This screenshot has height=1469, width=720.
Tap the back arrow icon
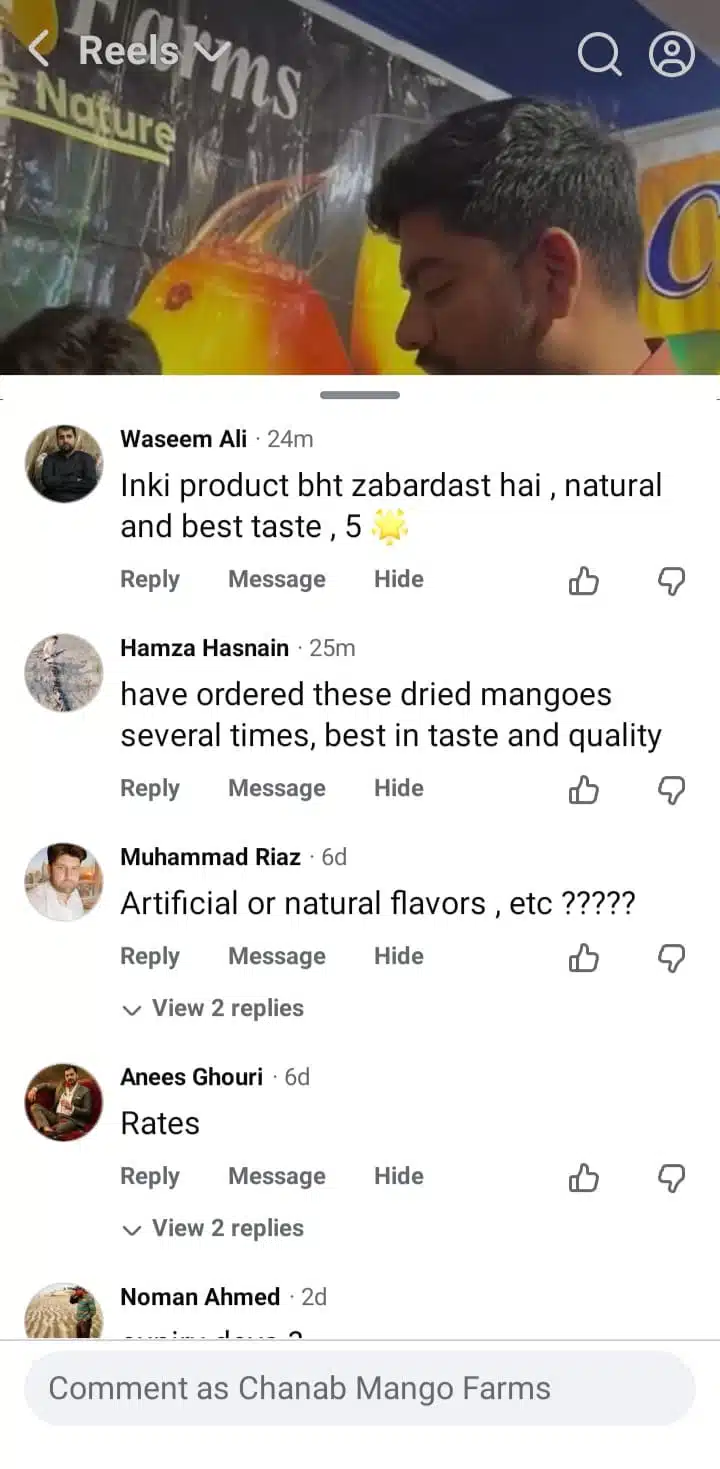38,50
